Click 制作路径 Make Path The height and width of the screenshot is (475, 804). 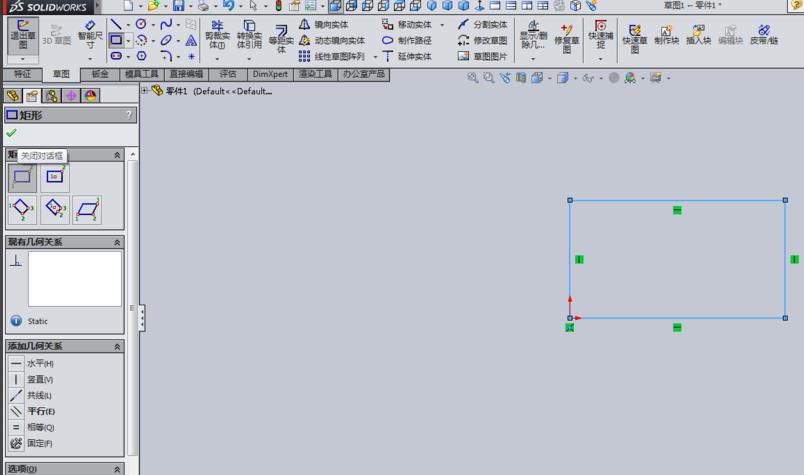[407, 40]
